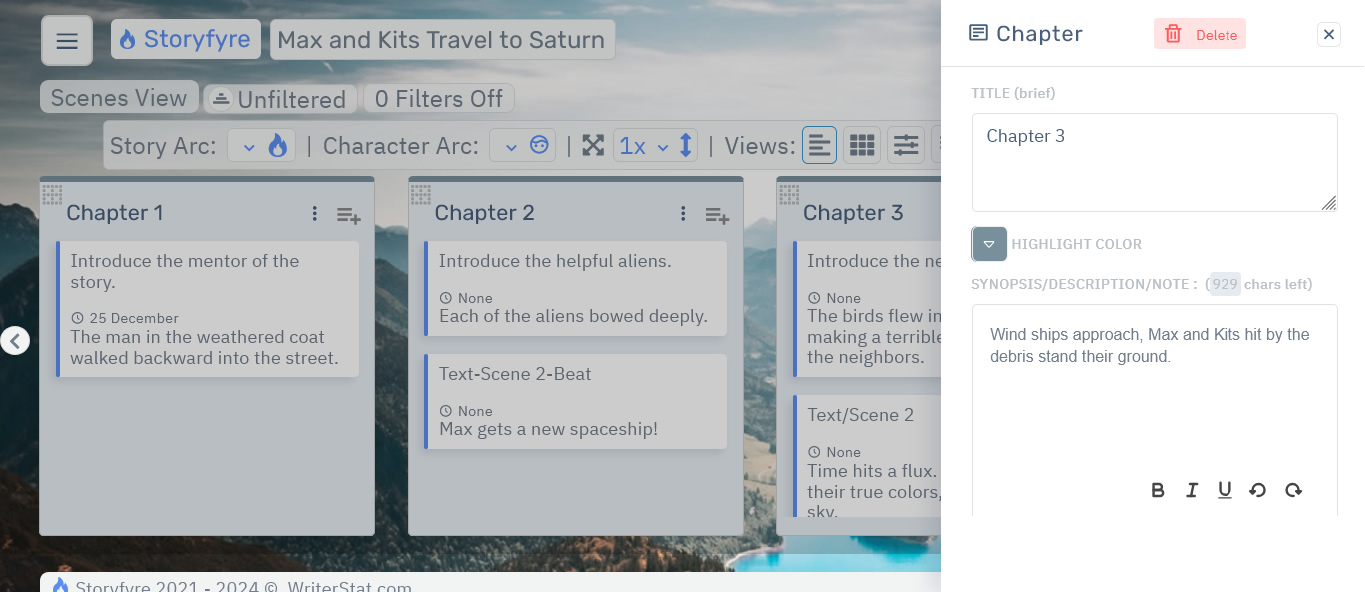Switch to the list layout view

click(819, 146)
